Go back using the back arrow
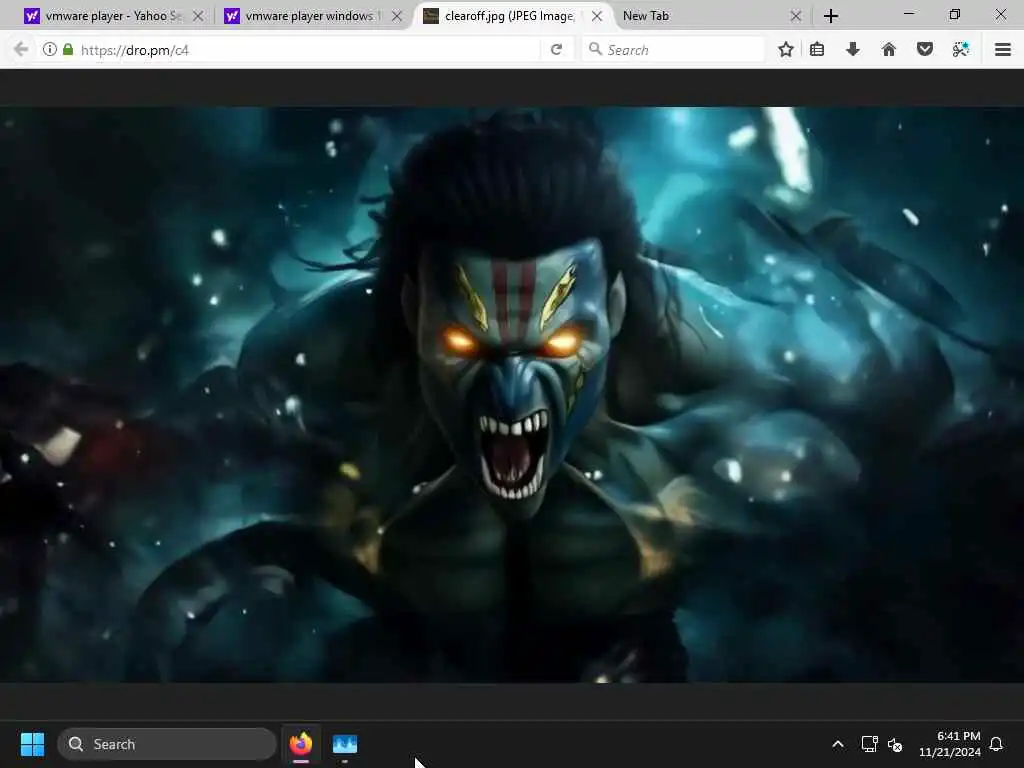Screen dimensions: 1024x768 tap(21, 50)
